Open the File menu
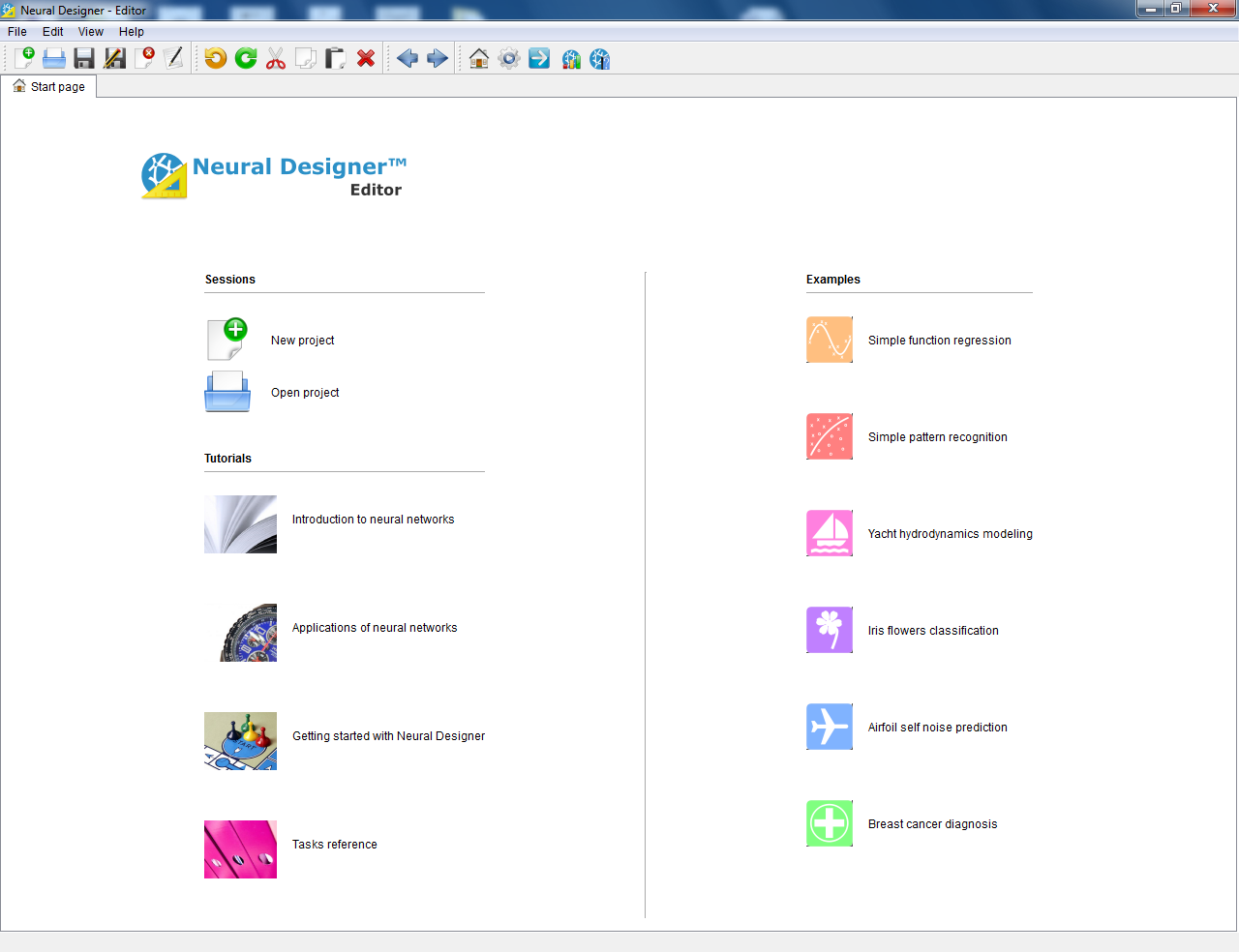1239x952 pixels. [x=17, y=32]
